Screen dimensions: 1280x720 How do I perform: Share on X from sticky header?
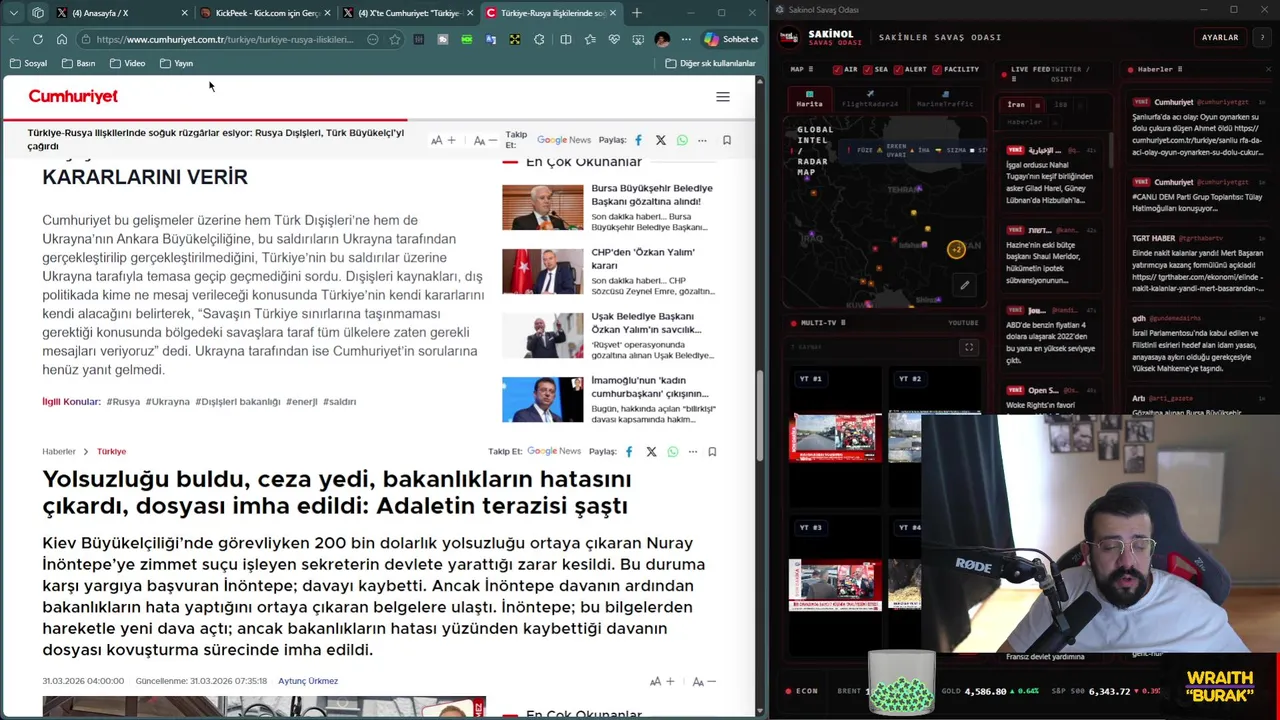coord(660,140)
